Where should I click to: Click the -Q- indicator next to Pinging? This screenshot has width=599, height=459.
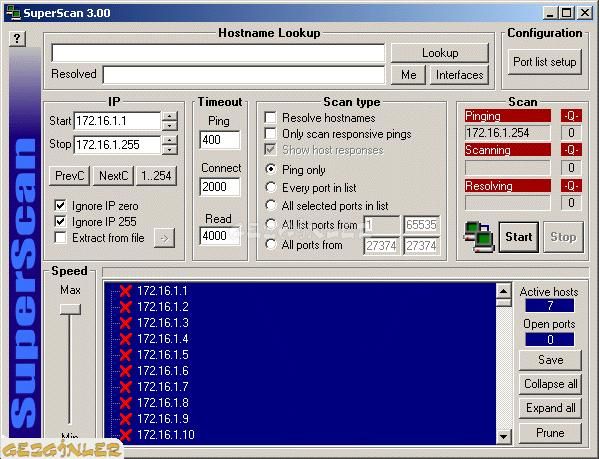click(x=571, y=116)
